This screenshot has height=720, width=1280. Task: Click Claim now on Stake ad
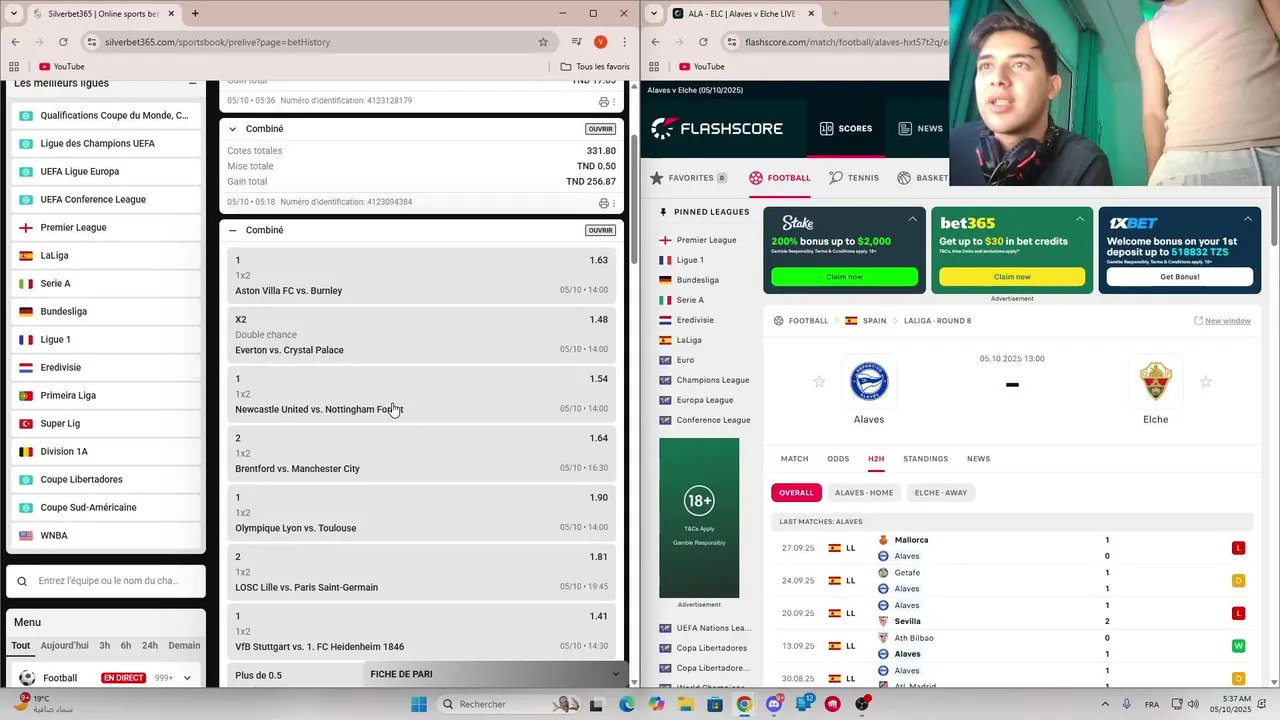pos(844,277)
